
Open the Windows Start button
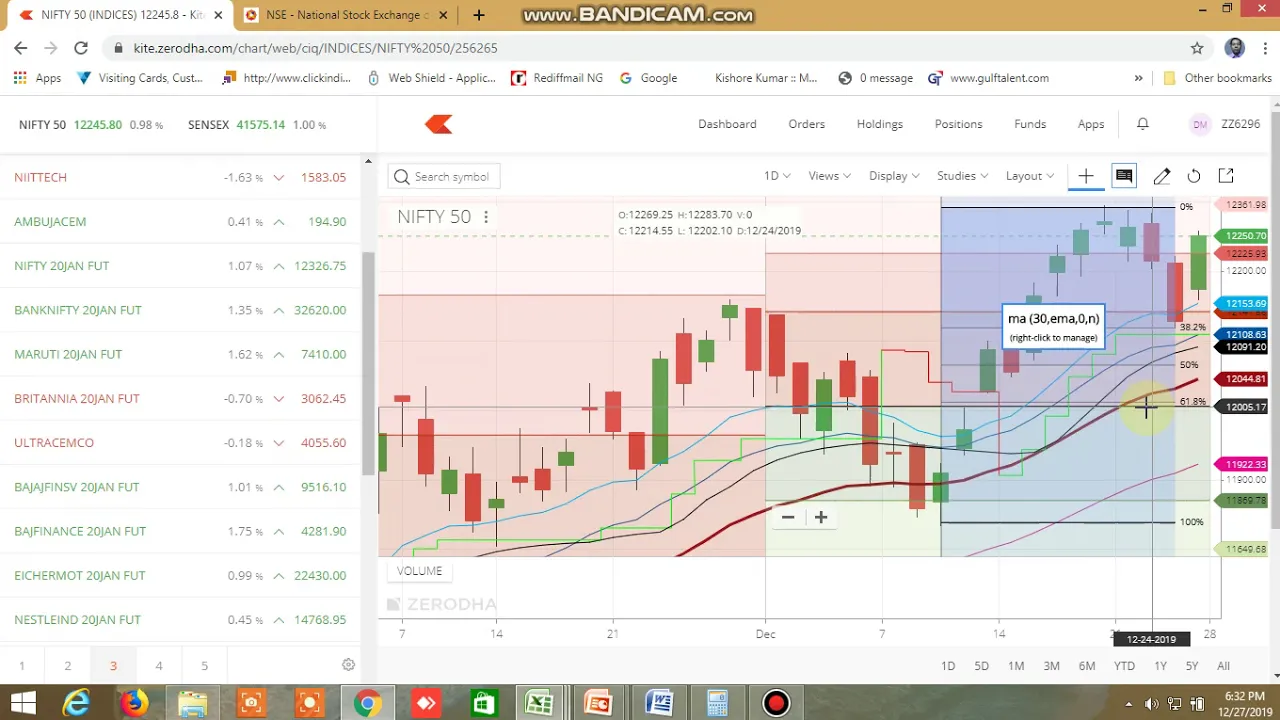click(x=22, y=703)
